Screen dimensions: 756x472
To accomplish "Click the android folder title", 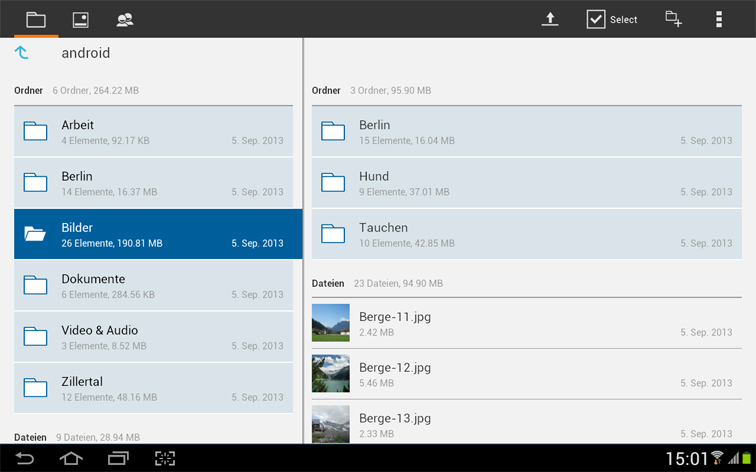I will pos(85,53).
